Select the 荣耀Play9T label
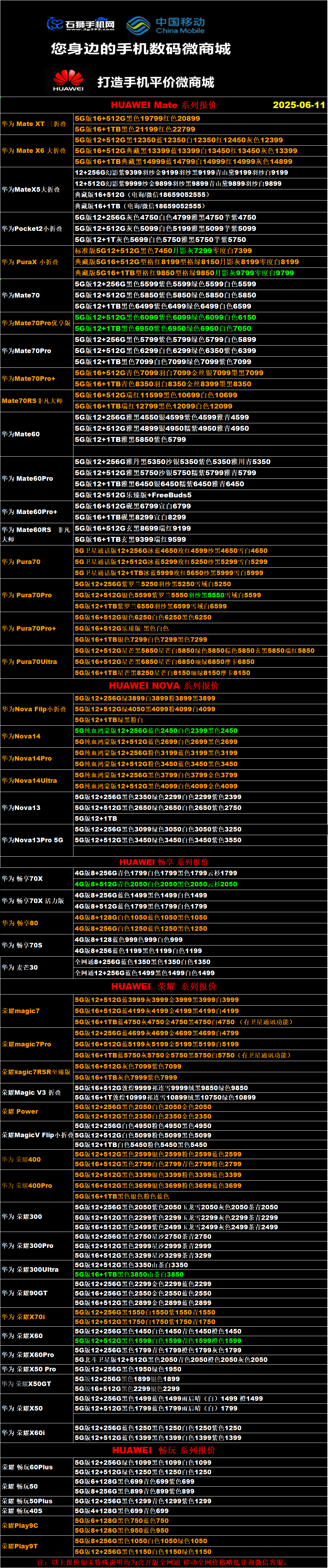The width and height of the screenshot is (328, 1568). [20, 1546]
